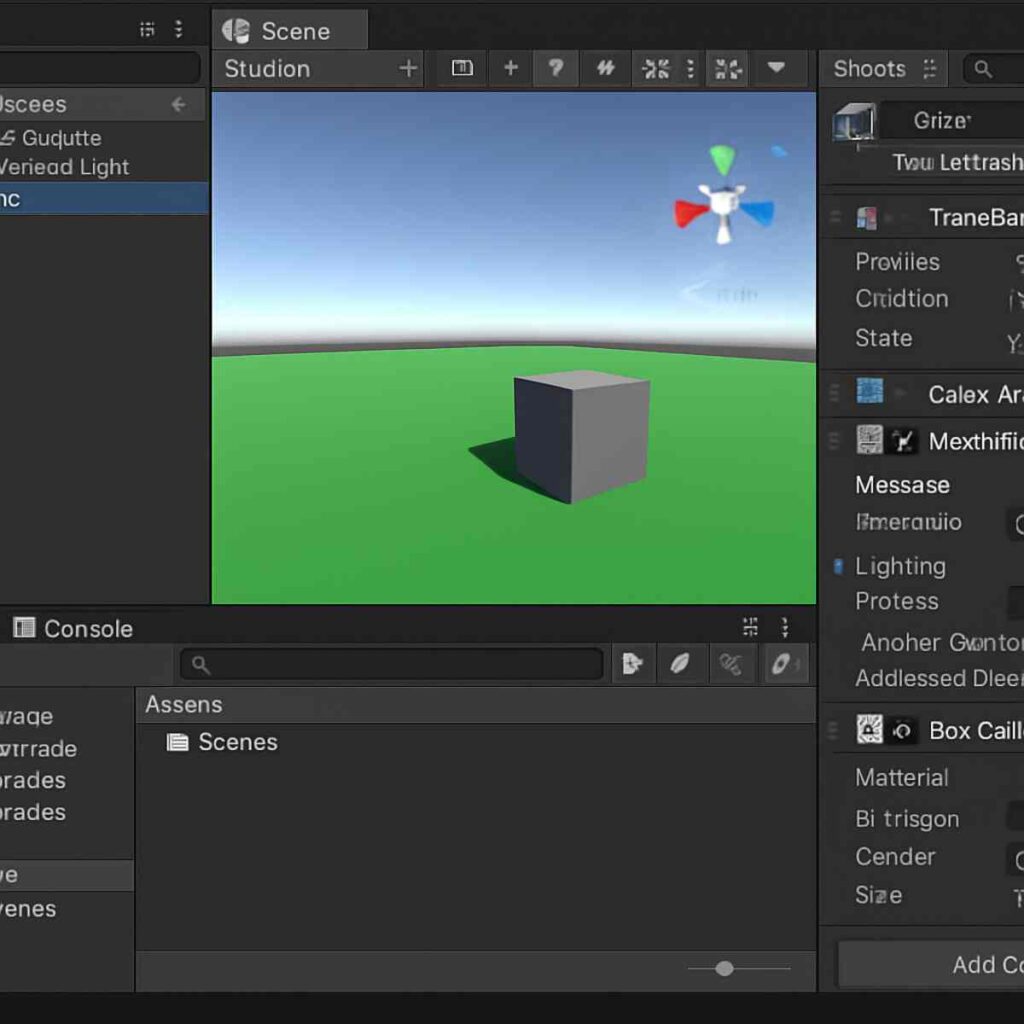Click the Shoots panel lock grid icon

(930, 69)
